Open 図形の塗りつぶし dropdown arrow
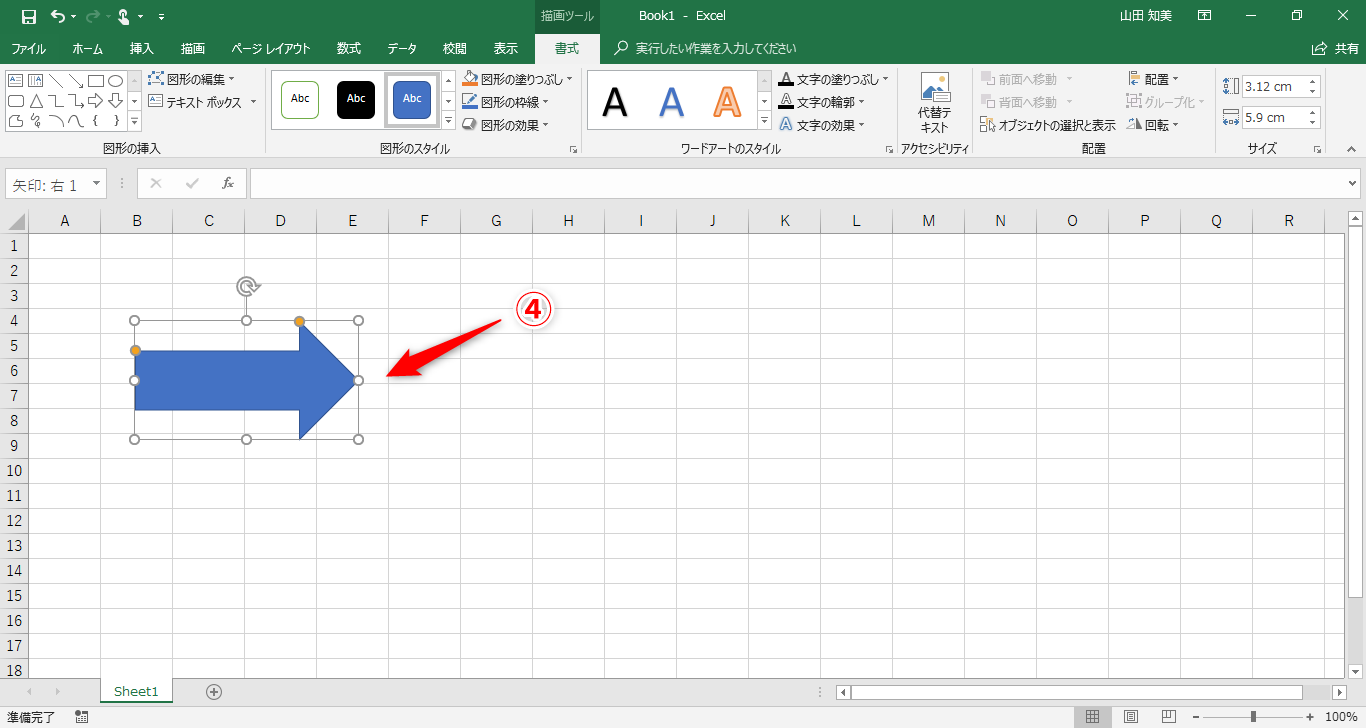1366x728 pixels. pos(570,78)
